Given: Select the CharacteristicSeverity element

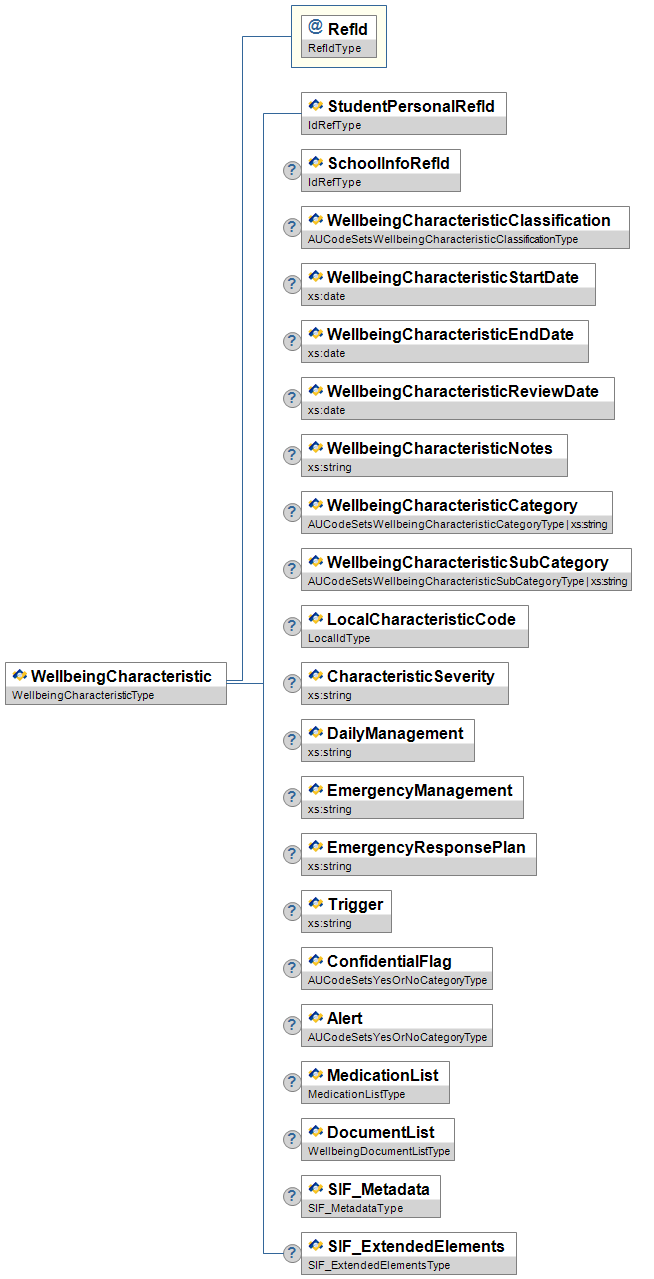Looking at the screenshot, I should [410, 676].
